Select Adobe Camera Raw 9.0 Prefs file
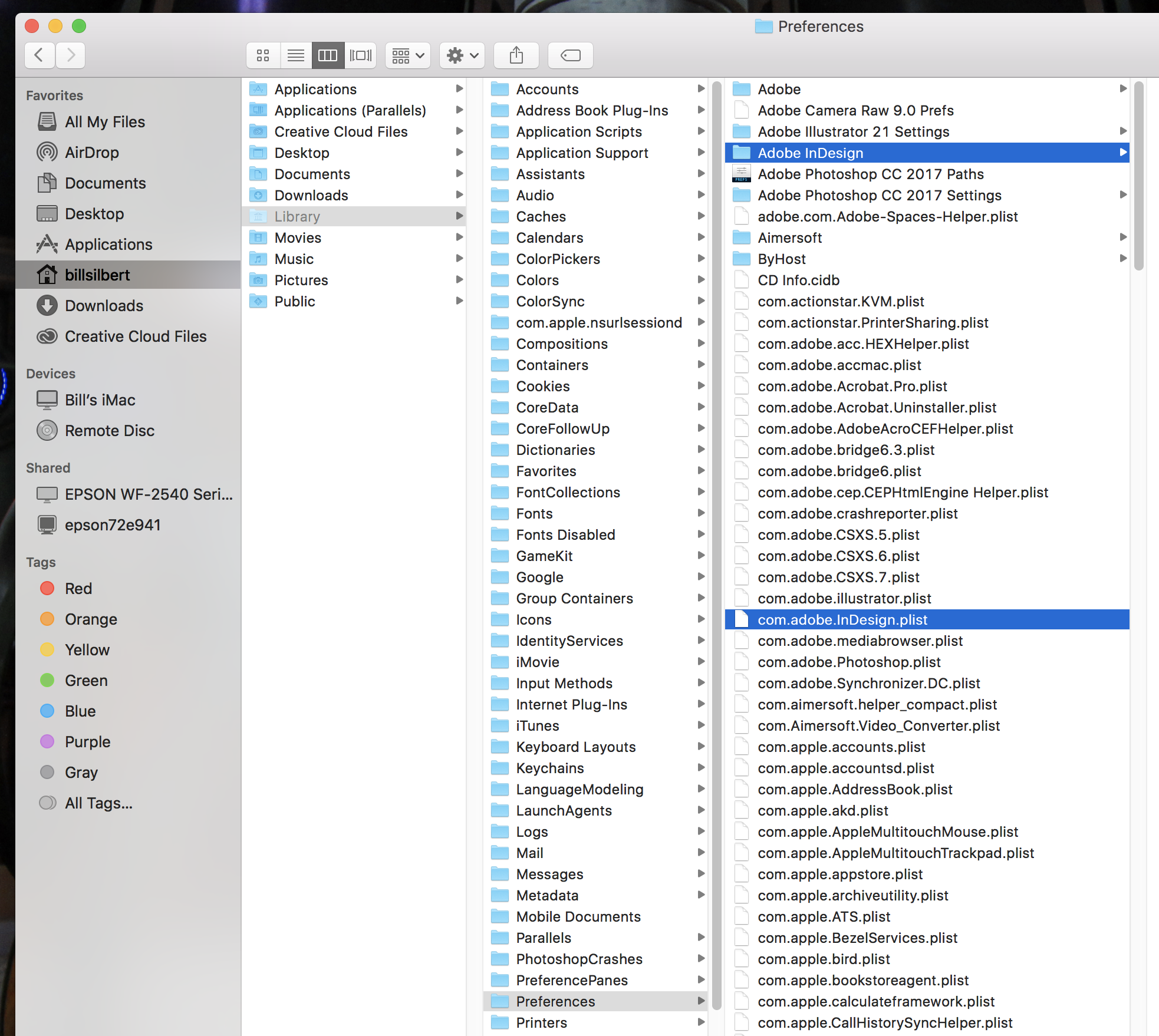Image resolution: width=1159 pixels, height=1036 pixels. click(x=927, y=110)
